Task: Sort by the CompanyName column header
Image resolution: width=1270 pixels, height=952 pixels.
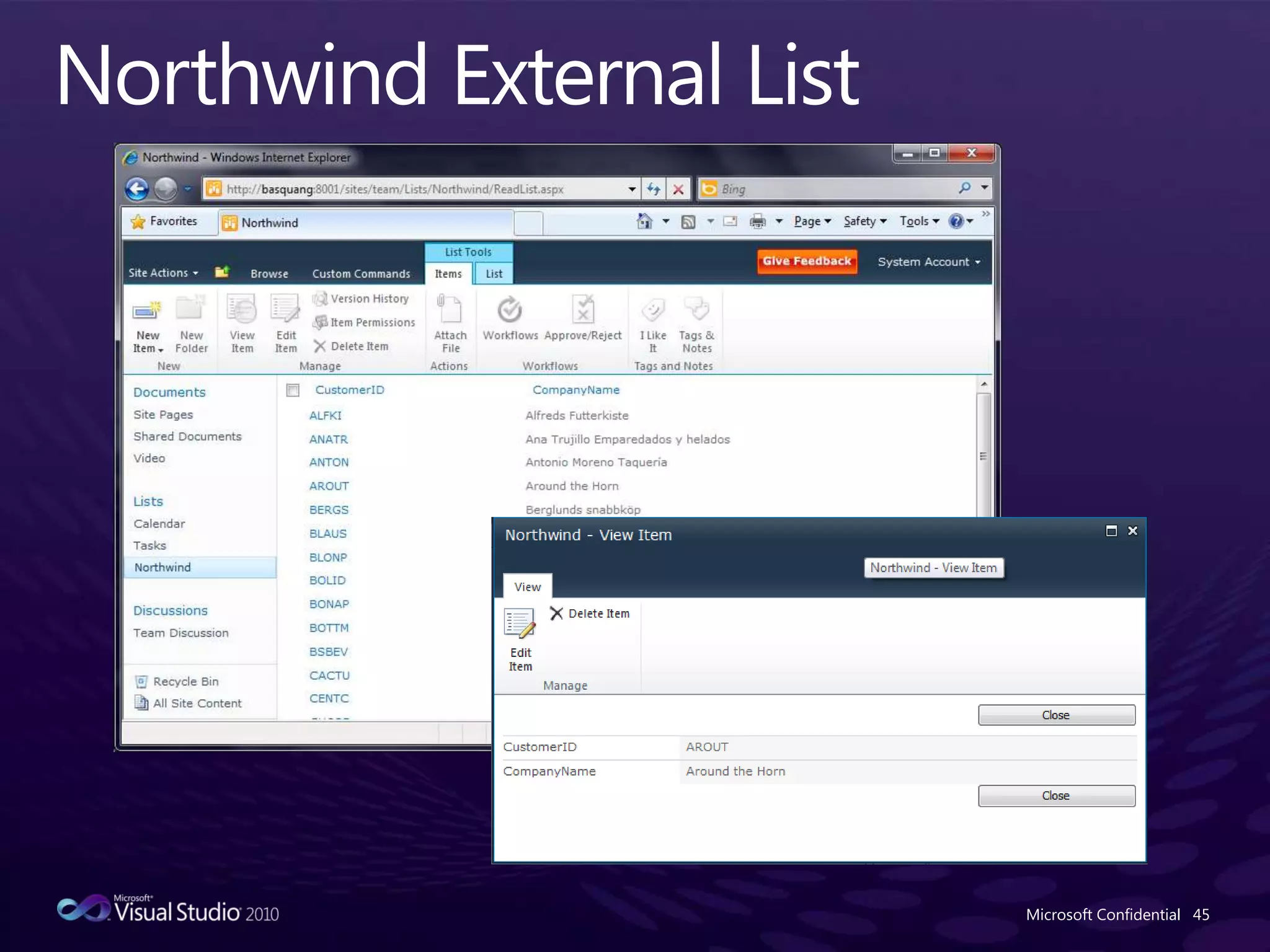Action: point(575,390)
